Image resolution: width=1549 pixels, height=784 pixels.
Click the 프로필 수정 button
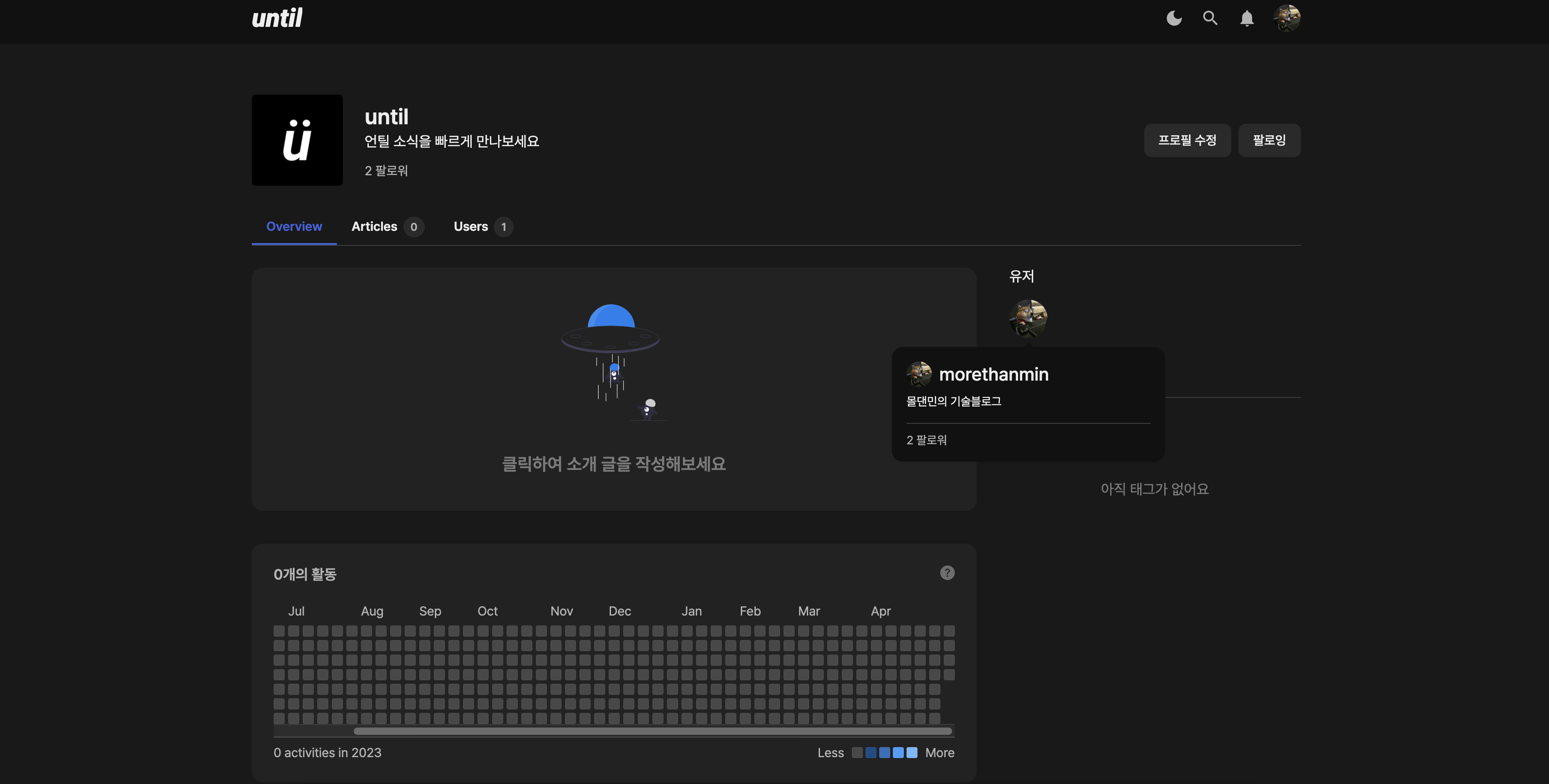(1187, 140)
